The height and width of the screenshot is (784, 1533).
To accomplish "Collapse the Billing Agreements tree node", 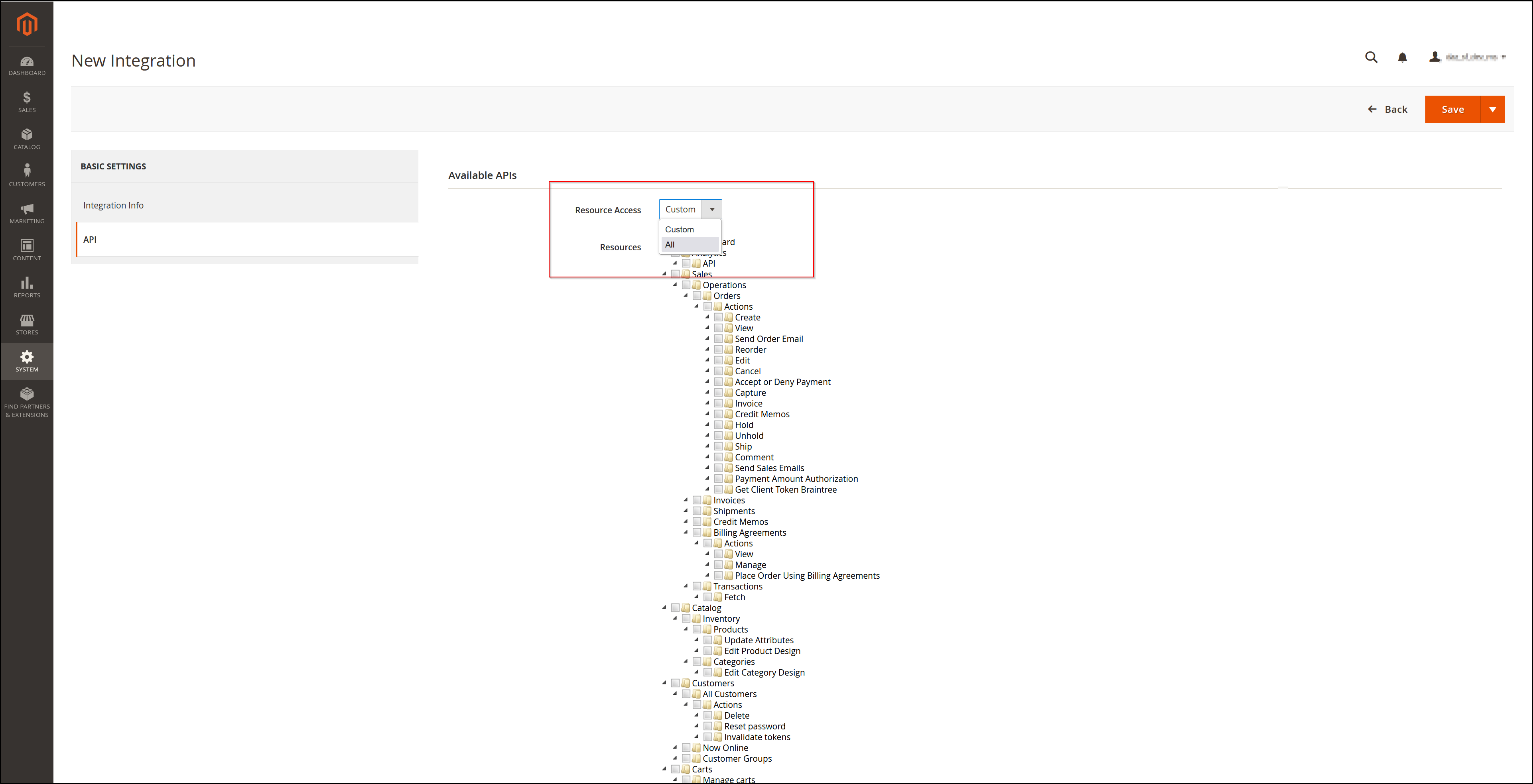I will pyautogui.click(x=686, y=532).
